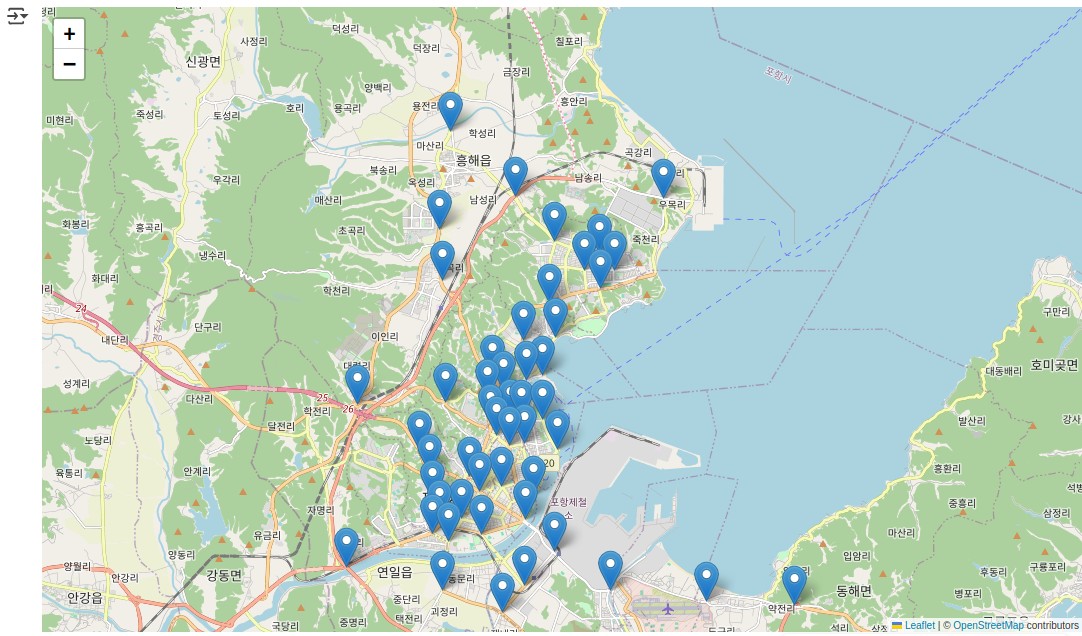Click the 흥해읍 town label on map
This screenshot has width=1082, height=636.
pos(473,161)
